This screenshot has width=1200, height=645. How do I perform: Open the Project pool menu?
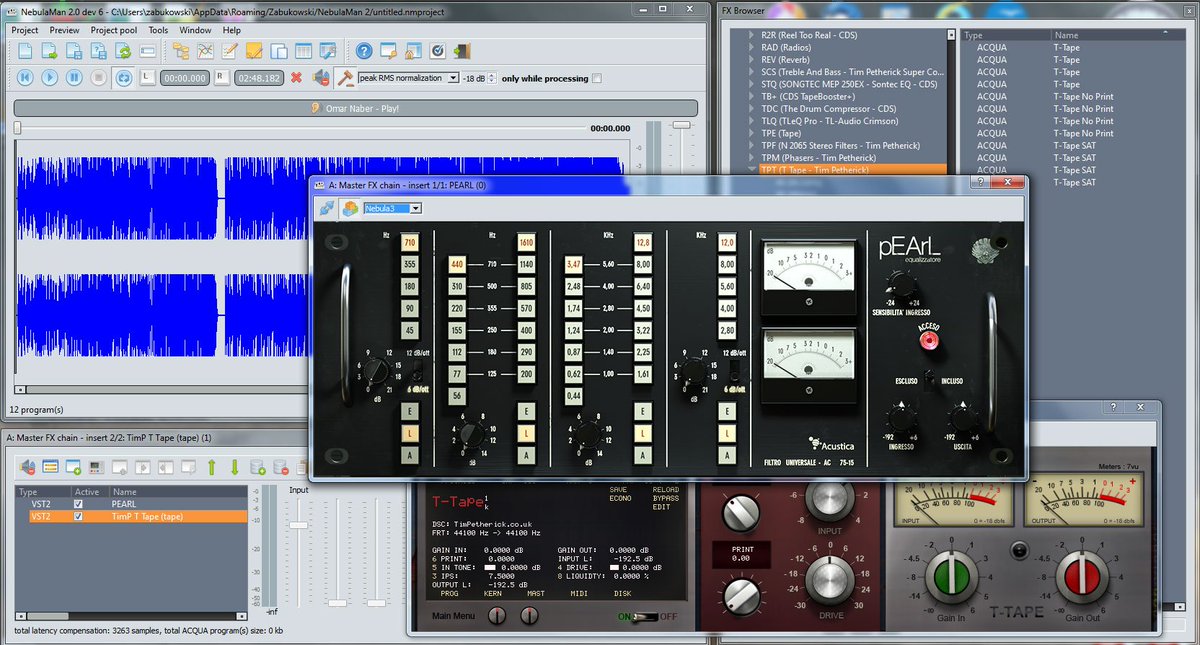point(114,30)
